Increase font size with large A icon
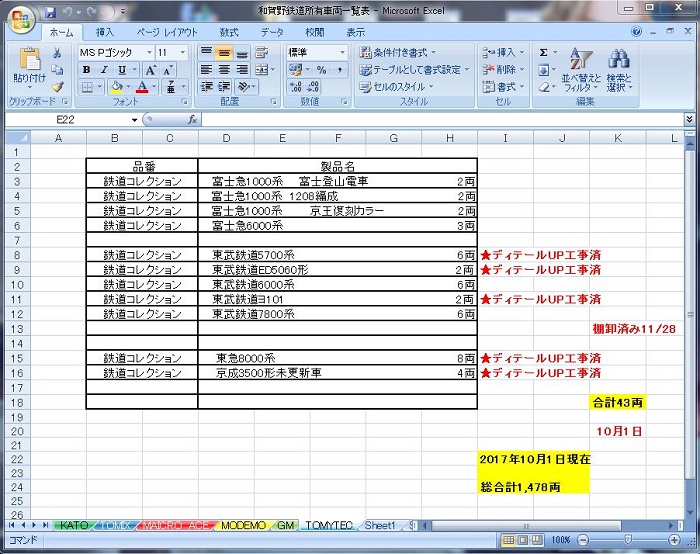This screenshot has width=700, height=554. [150, 70]
